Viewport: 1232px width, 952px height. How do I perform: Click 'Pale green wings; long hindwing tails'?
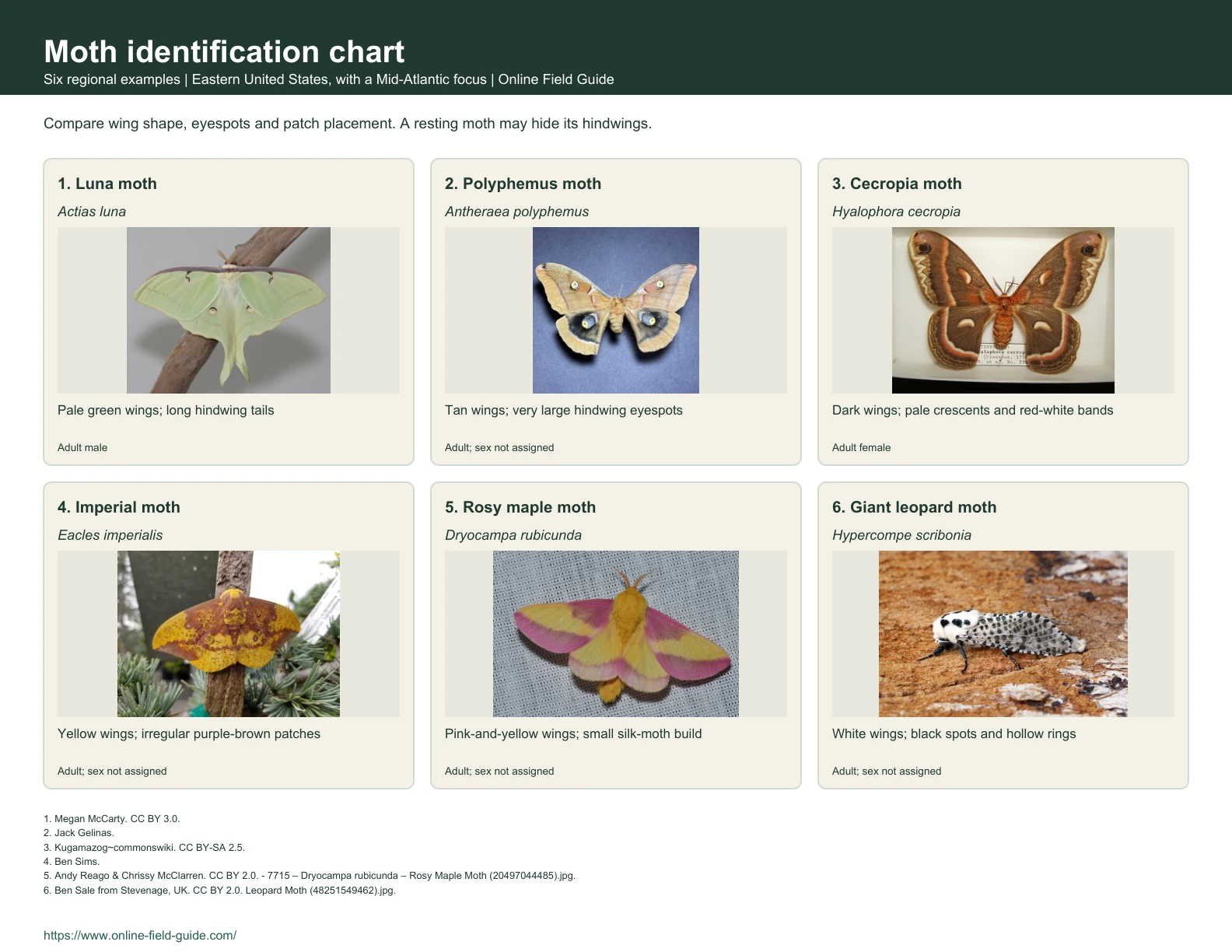[166, 410]
